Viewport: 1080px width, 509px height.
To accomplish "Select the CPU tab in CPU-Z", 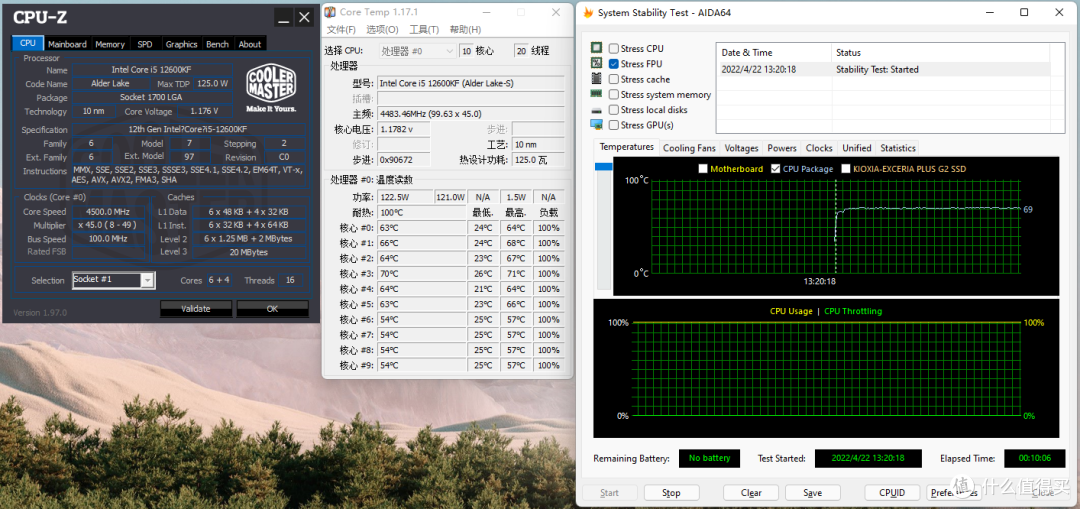I will click(x=28, y=43).
